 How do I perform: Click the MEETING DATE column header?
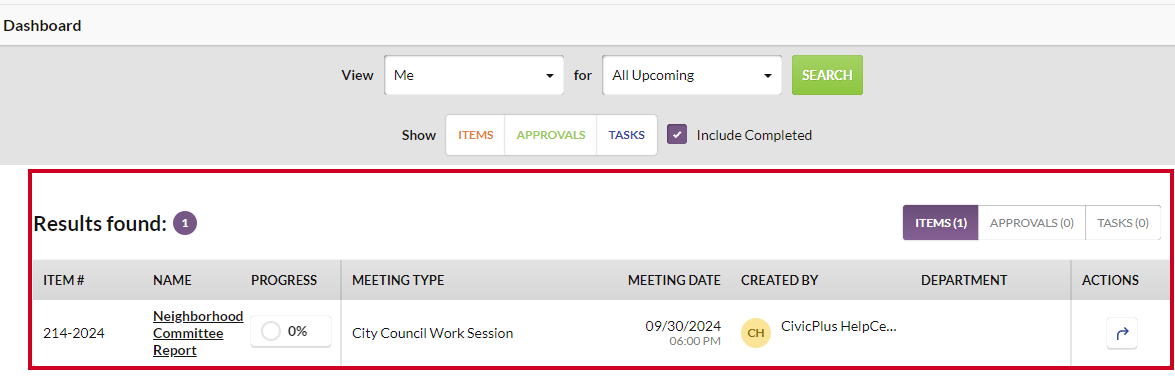(674, 280)
